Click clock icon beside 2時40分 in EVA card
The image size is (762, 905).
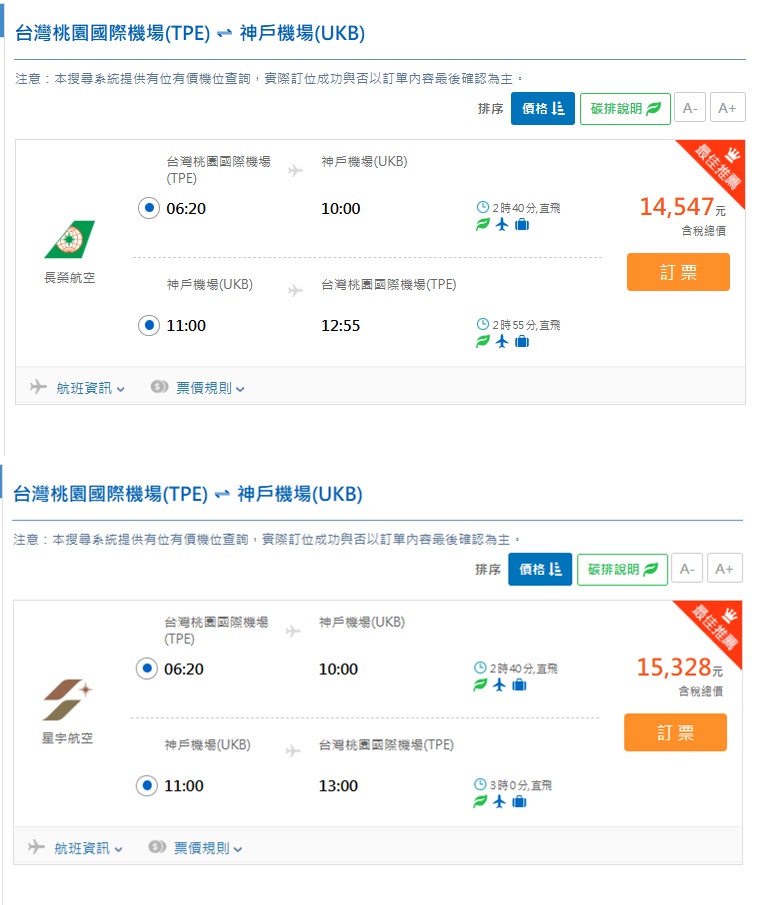[x=483, y=208]
